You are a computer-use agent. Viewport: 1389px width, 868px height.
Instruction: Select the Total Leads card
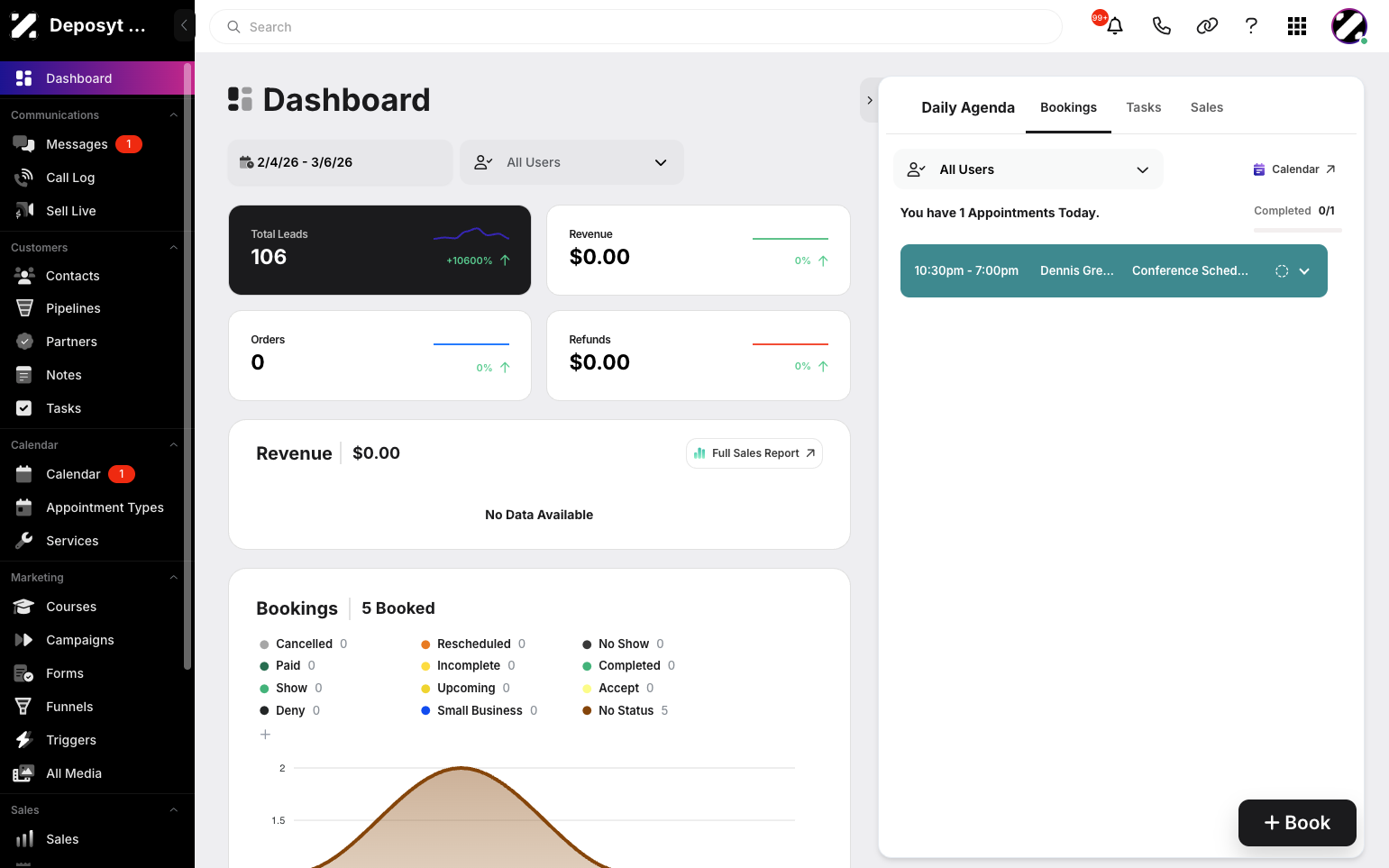[379, 250]
